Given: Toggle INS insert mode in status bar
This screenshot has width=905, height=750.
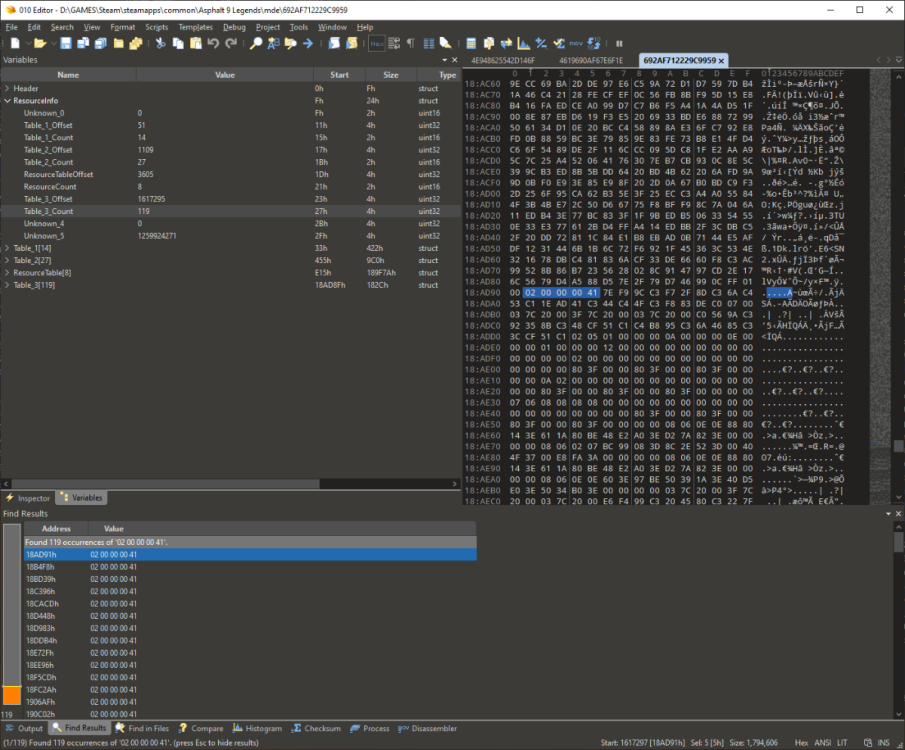Looking at the screenshot, I should [885, 743].
